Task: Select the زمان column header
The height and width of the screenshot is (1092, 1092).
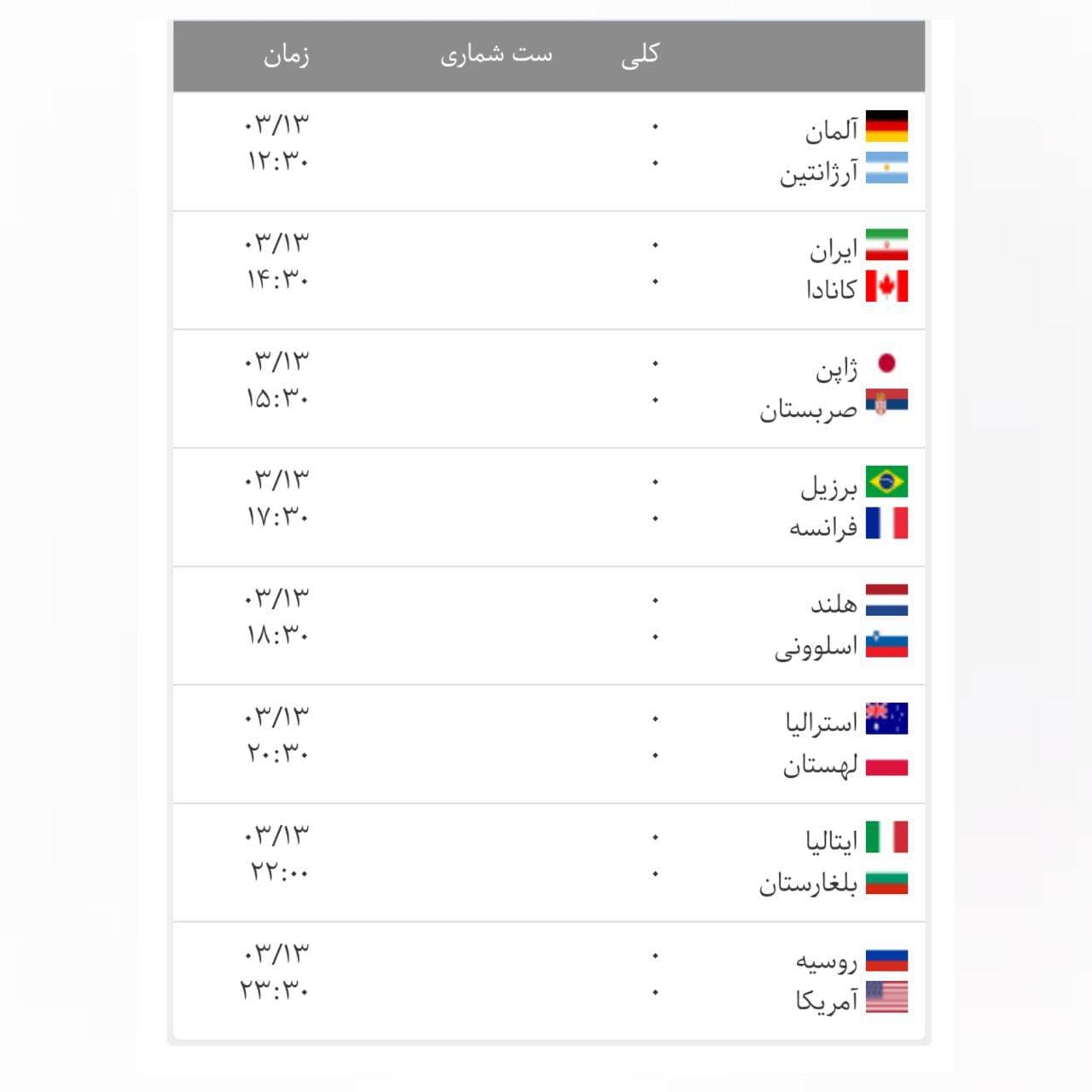Action: (x=287, y=55)
